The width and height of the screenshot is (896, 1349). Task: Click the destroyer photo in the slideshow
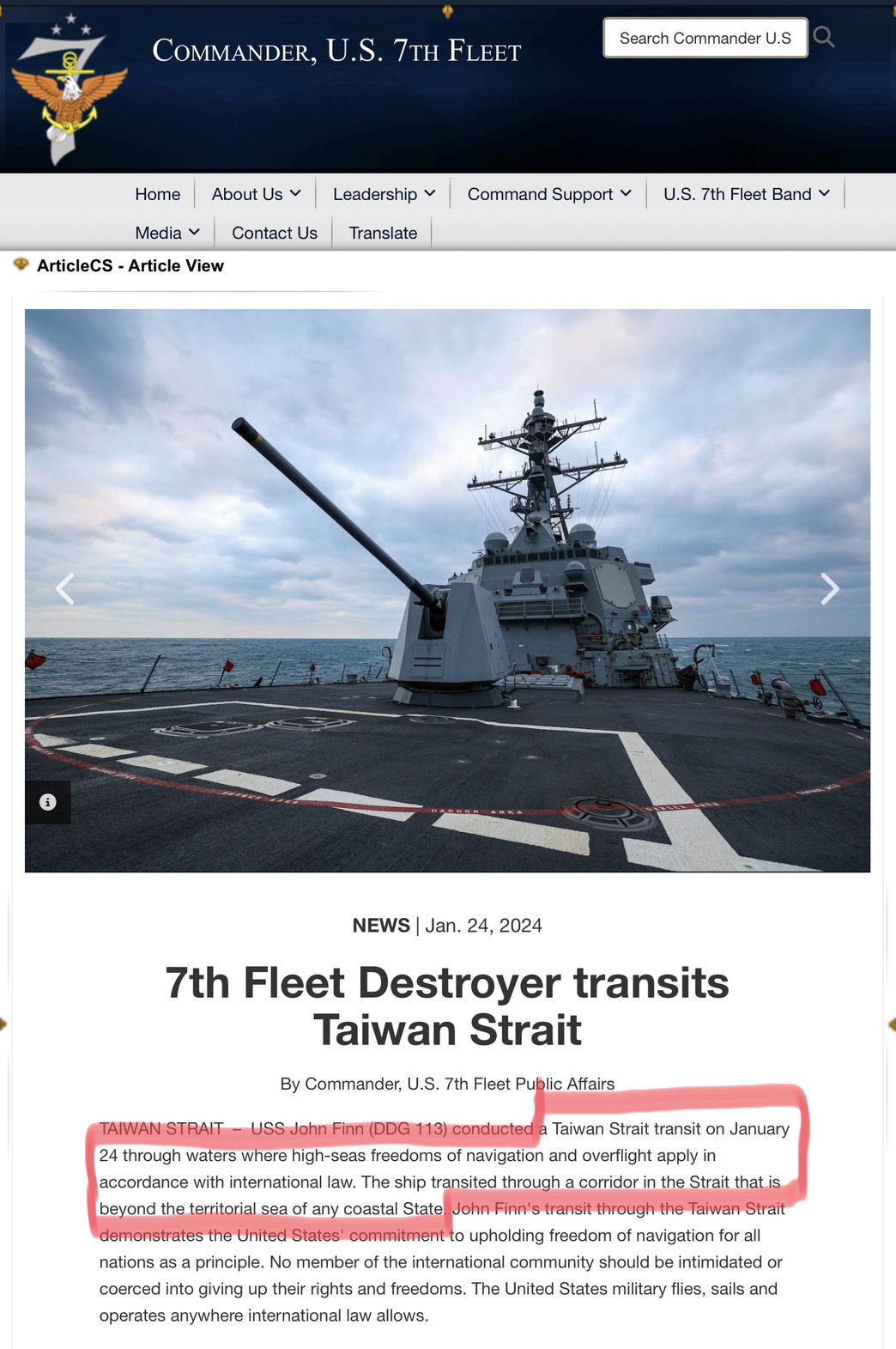447,591
